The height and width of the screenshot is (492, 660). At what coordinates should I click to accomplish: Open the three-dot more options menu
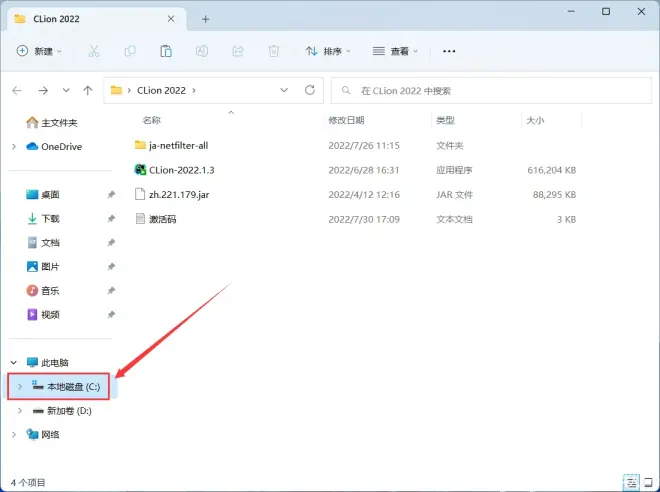[x=449, y=51]
